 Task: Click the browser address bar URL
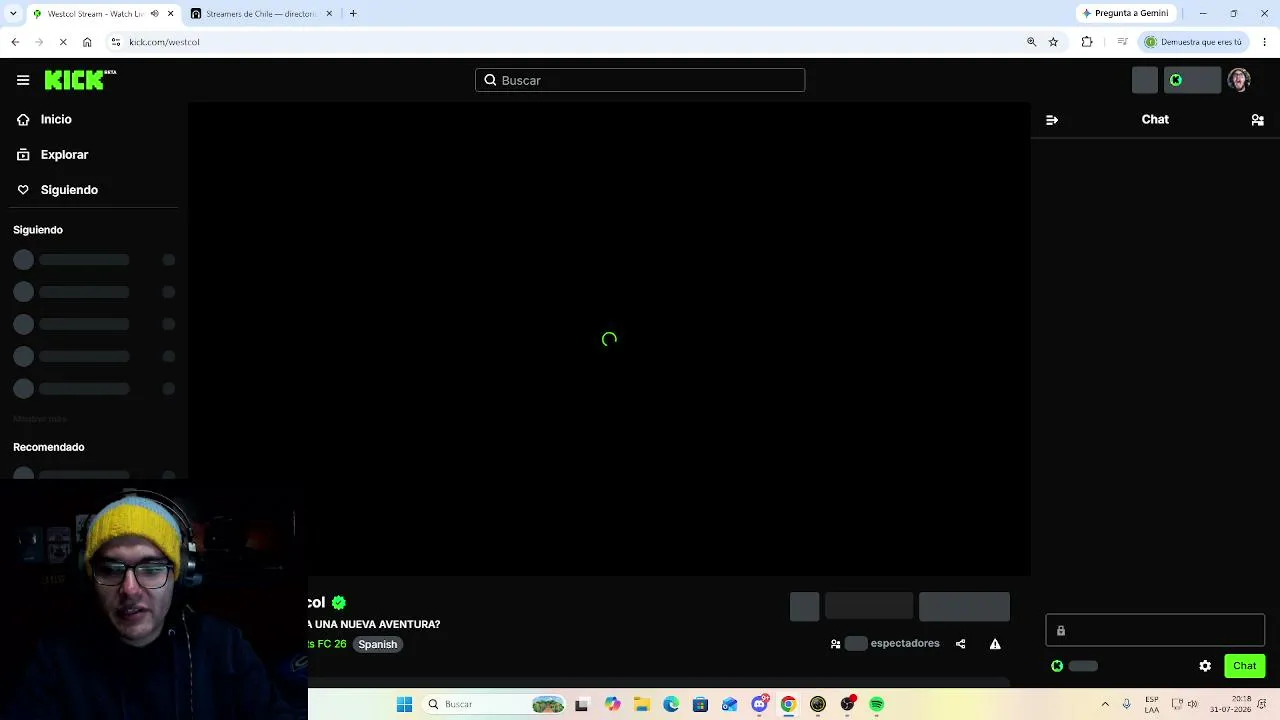[x=164, y=42]
